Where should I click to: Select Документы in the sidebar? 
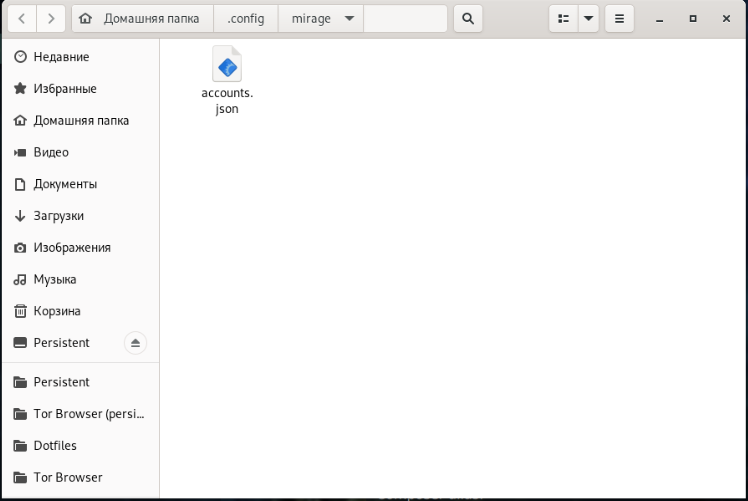coord(65,184)
